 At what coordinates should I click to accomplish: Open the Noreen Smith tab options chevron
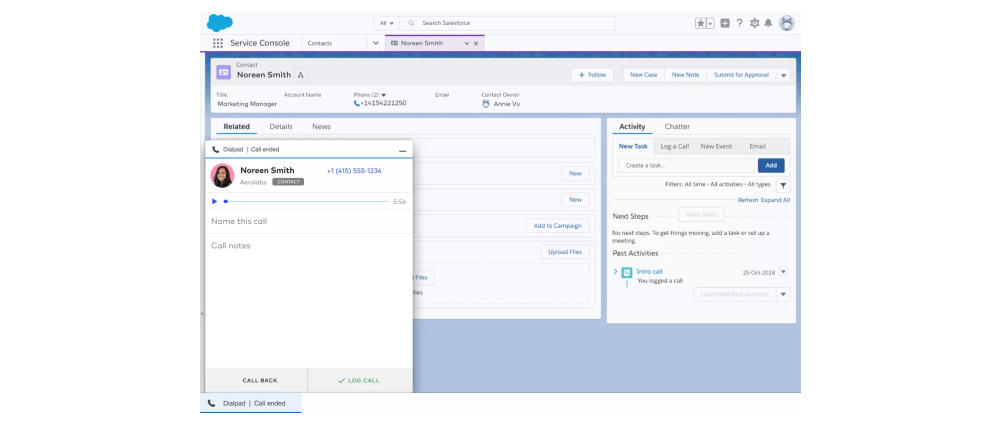click(467, 43)
